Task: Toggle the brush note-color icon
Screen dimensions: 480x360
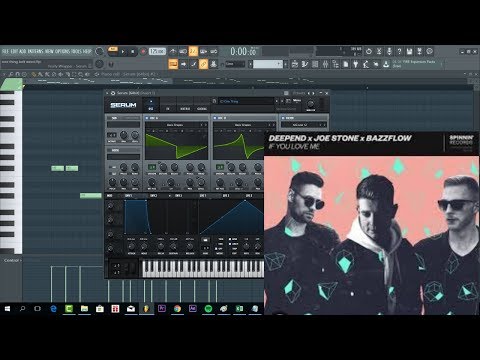Action: coord(193,64)
